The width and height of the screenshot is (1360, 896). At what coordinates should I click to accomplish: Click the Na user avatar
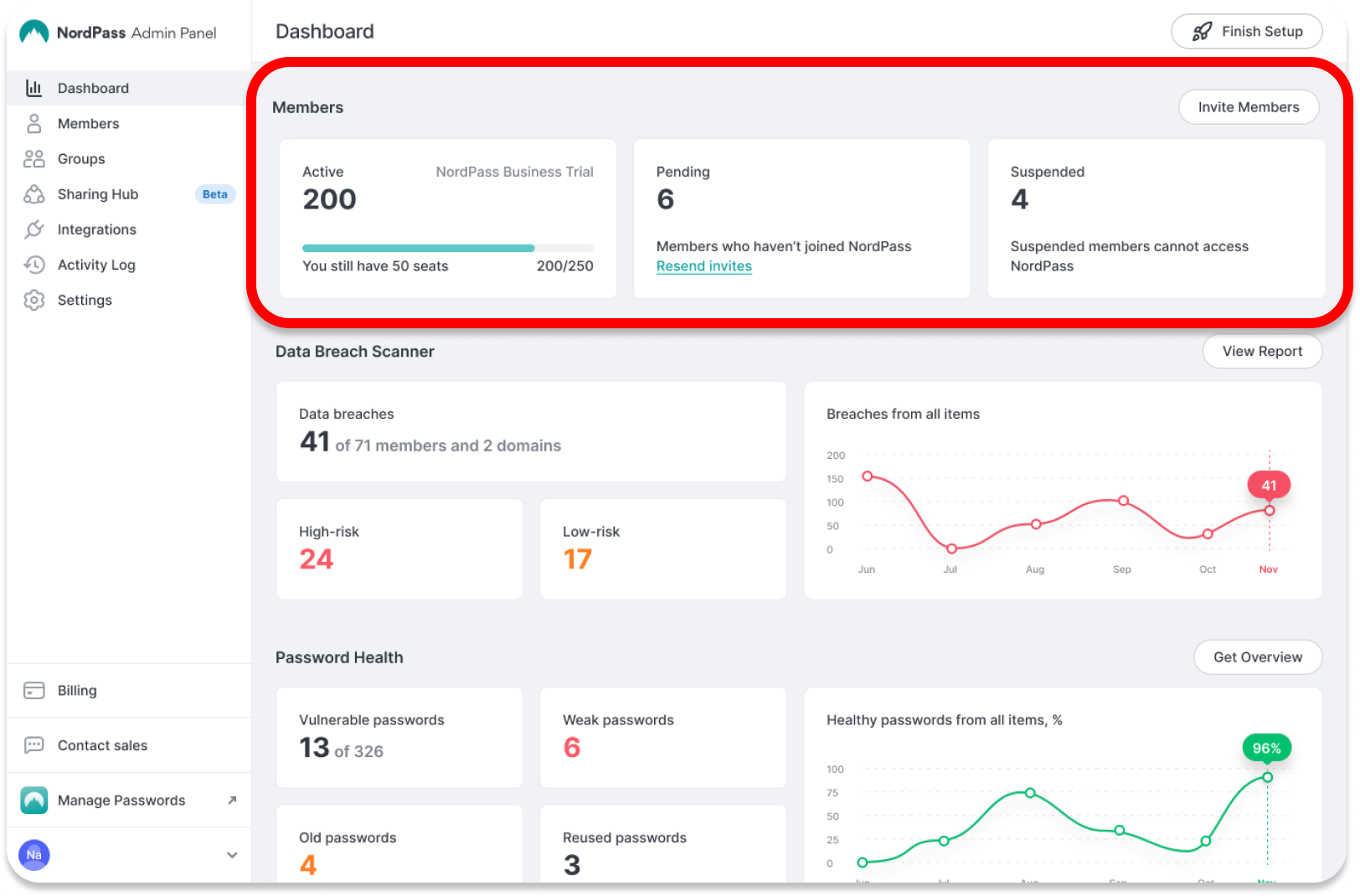coord(33,854)
